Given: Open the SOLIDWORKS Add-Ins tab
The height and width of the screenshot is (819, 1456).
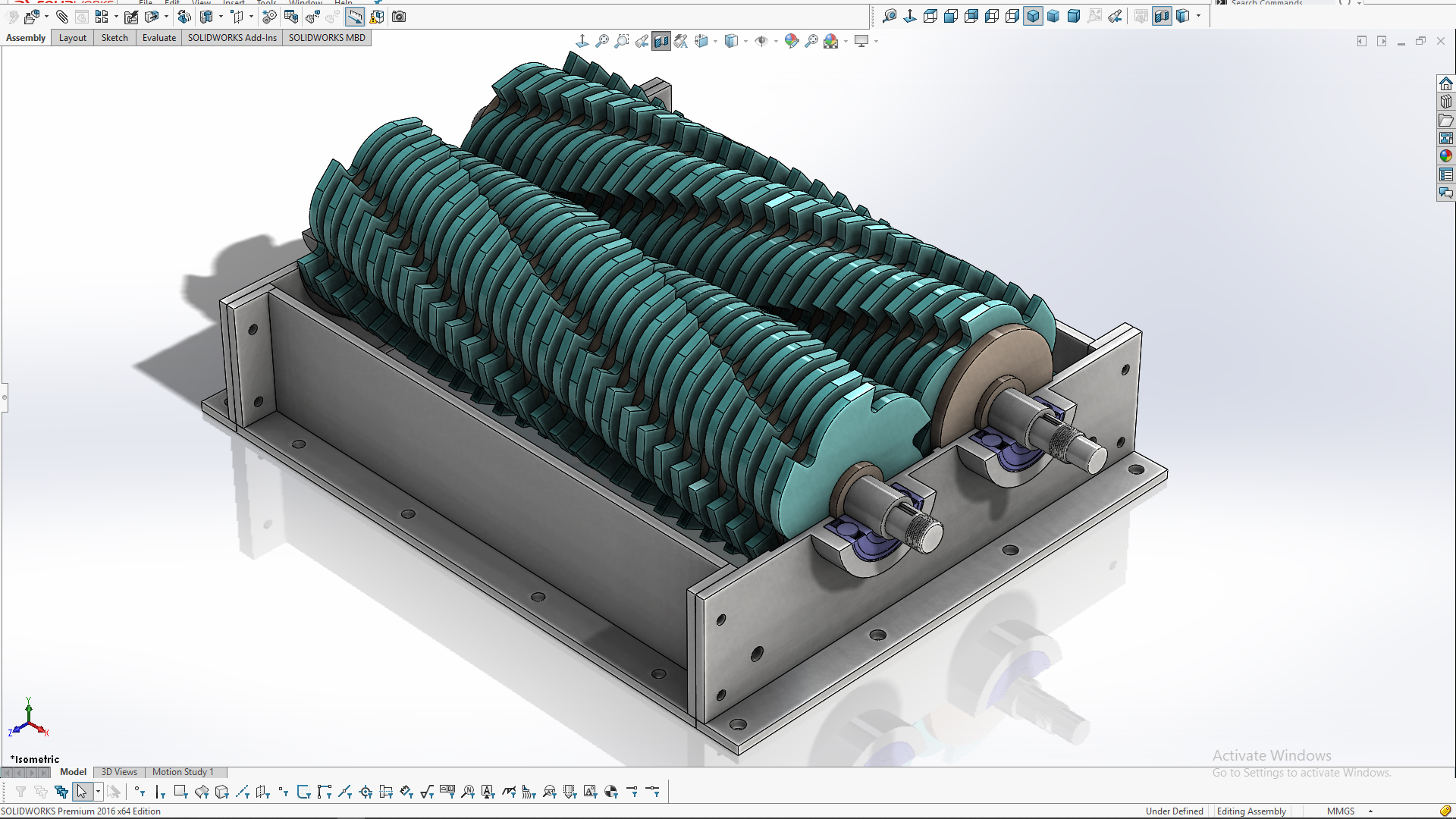Looking at the screenshot, I should pos(232,38).
